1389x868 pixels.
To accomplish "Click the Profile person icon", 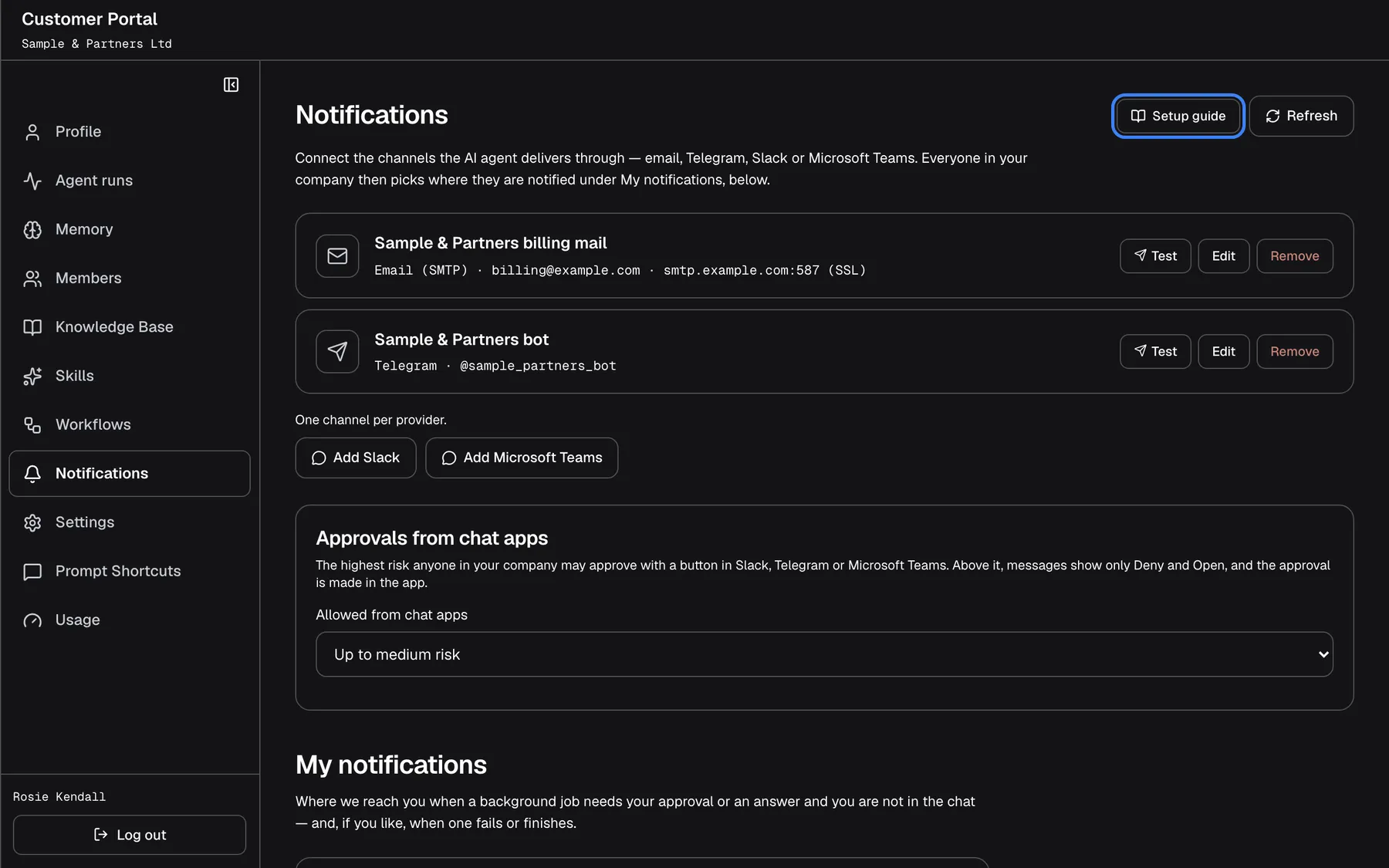I will pos(32,132).
